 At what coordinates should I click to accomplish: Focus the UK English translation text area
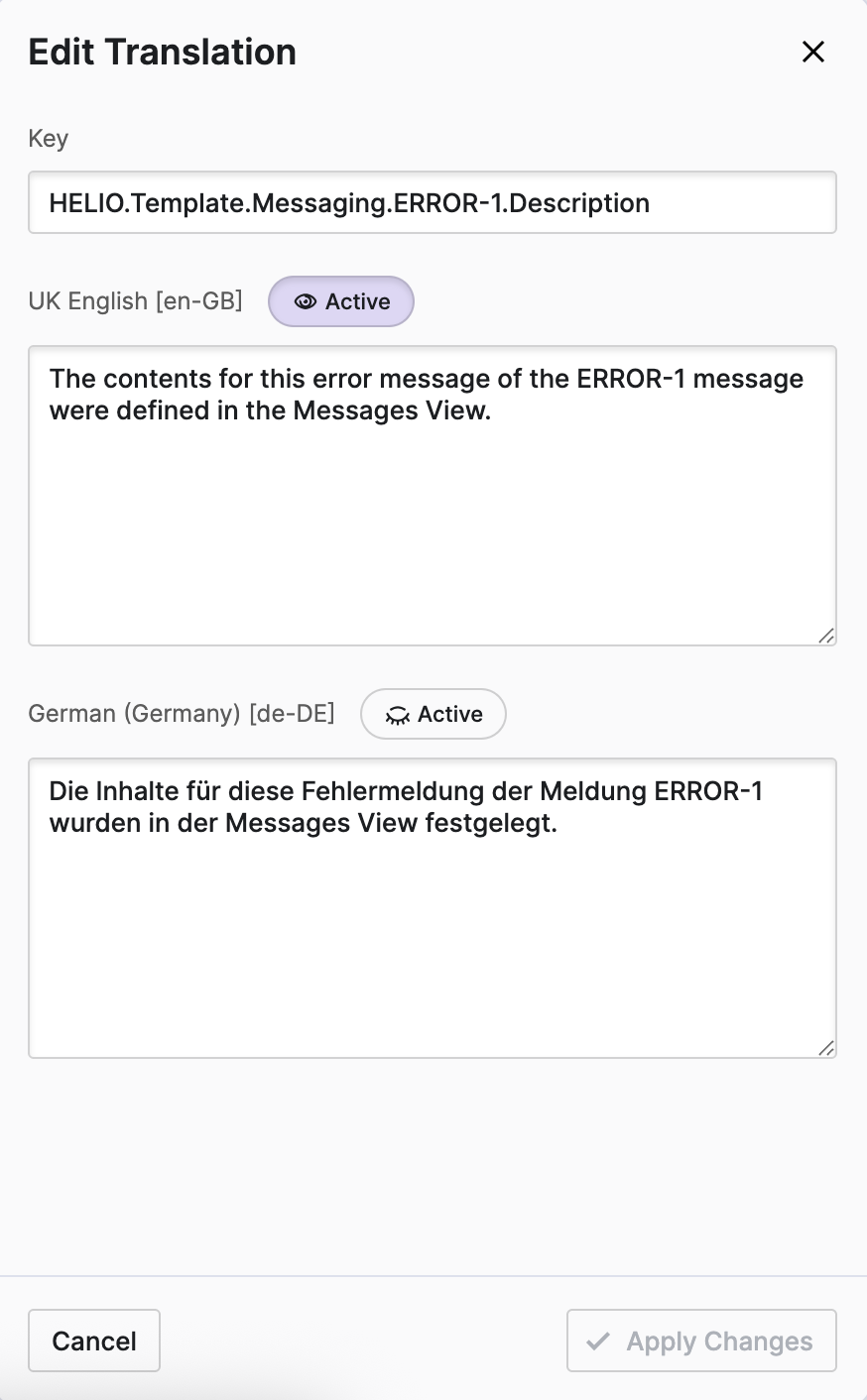(x=433, y=516)
